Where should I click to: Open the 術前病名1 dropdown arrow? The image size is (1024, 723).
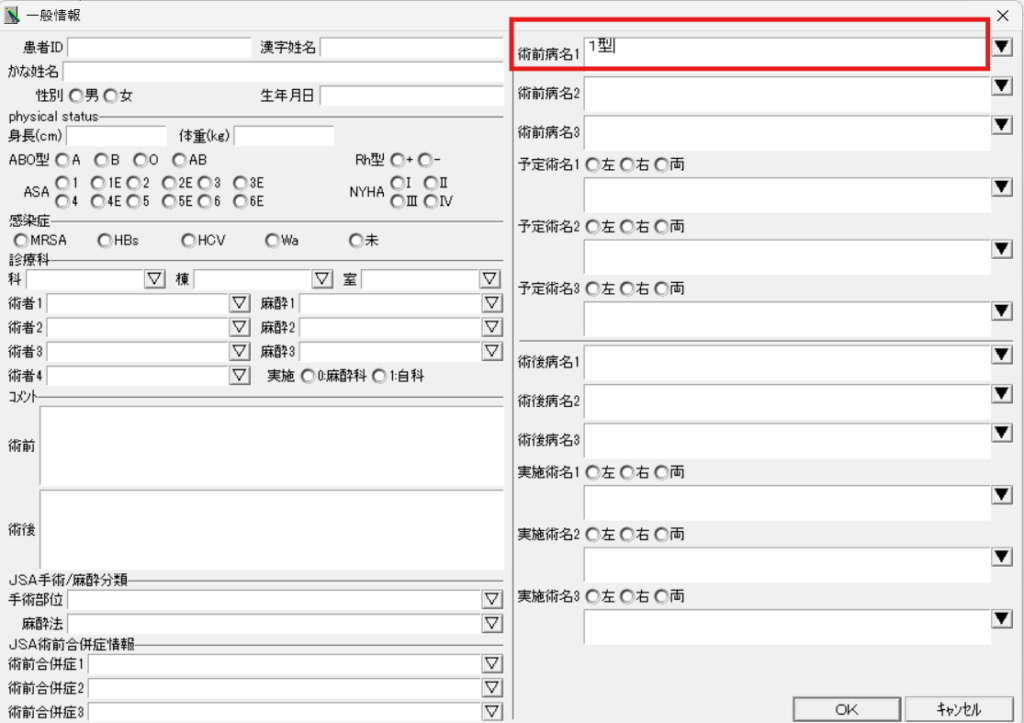(x=1002, y=46)
